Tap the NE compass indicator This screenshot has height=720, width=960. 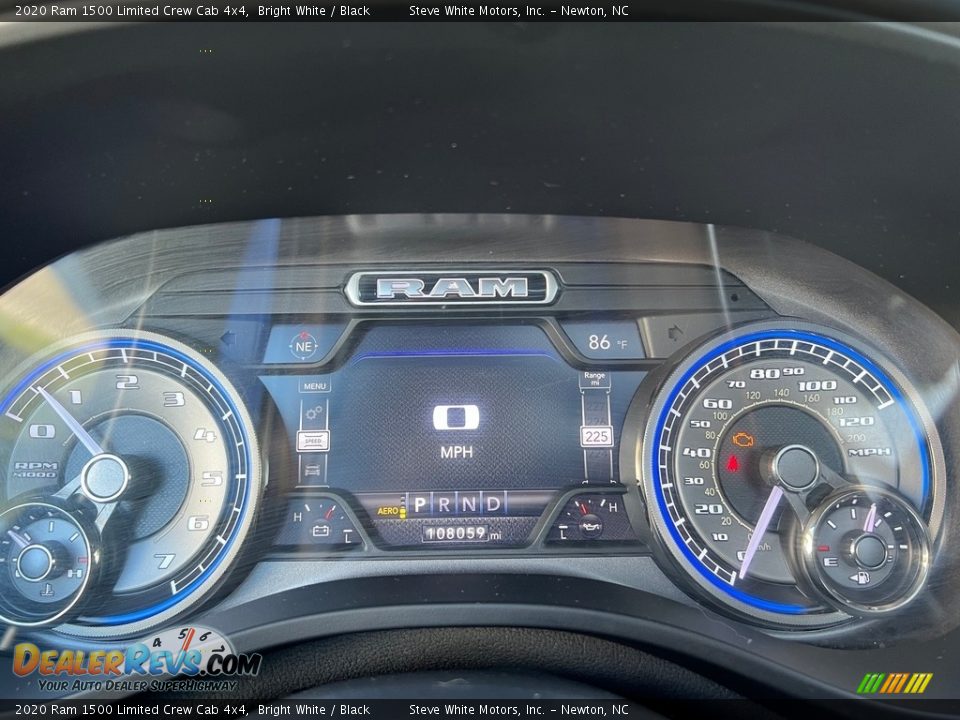coord(303,345)
